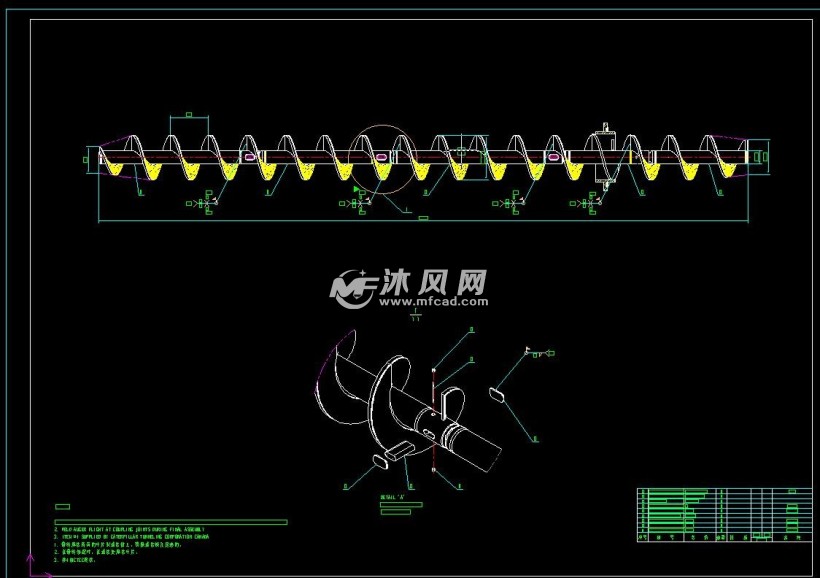
Task: Select the scale fraction label above the detail view
Action: pyautogui.click(x=415, y=314)
